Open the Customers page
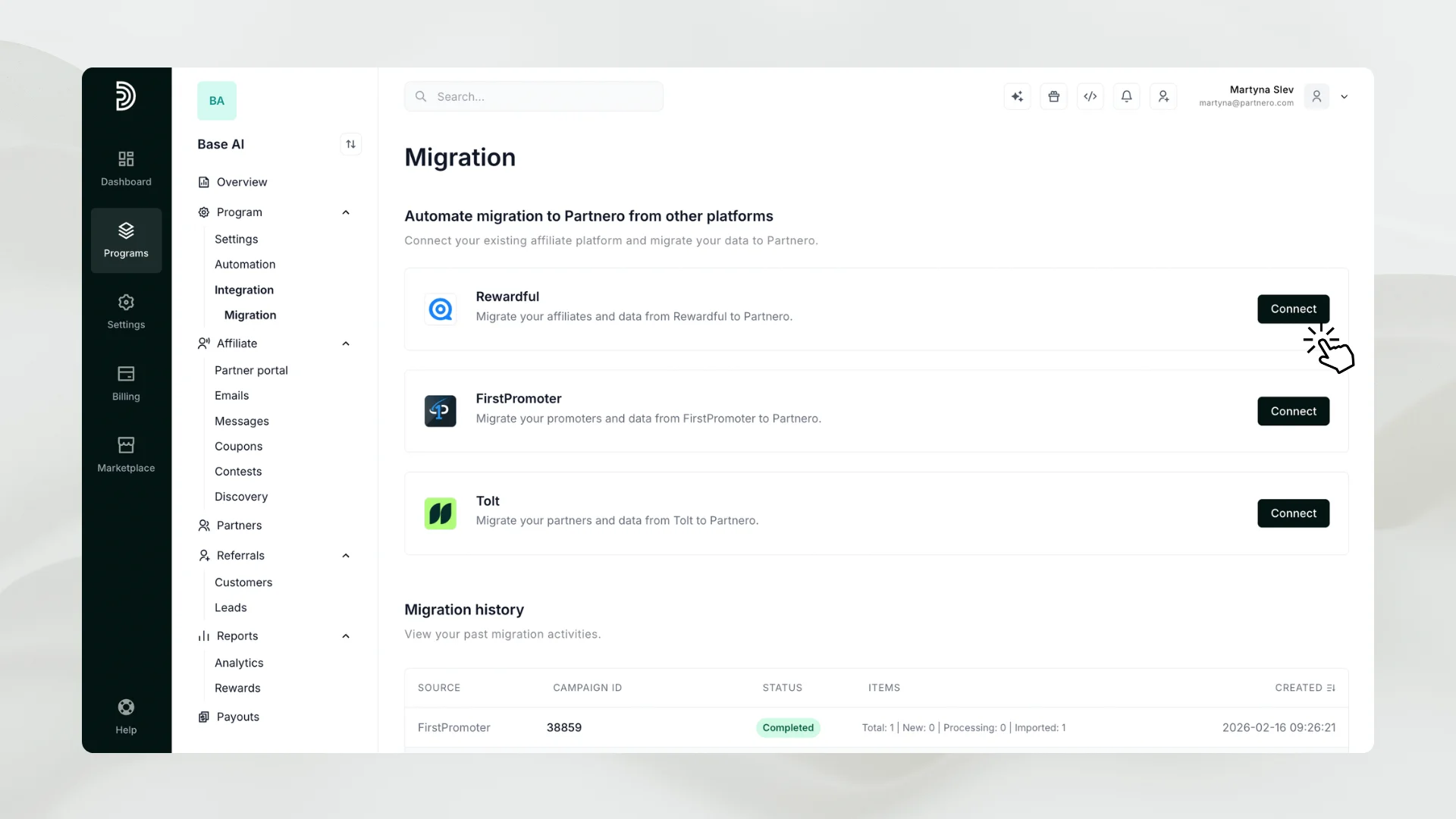 (243, 582)
